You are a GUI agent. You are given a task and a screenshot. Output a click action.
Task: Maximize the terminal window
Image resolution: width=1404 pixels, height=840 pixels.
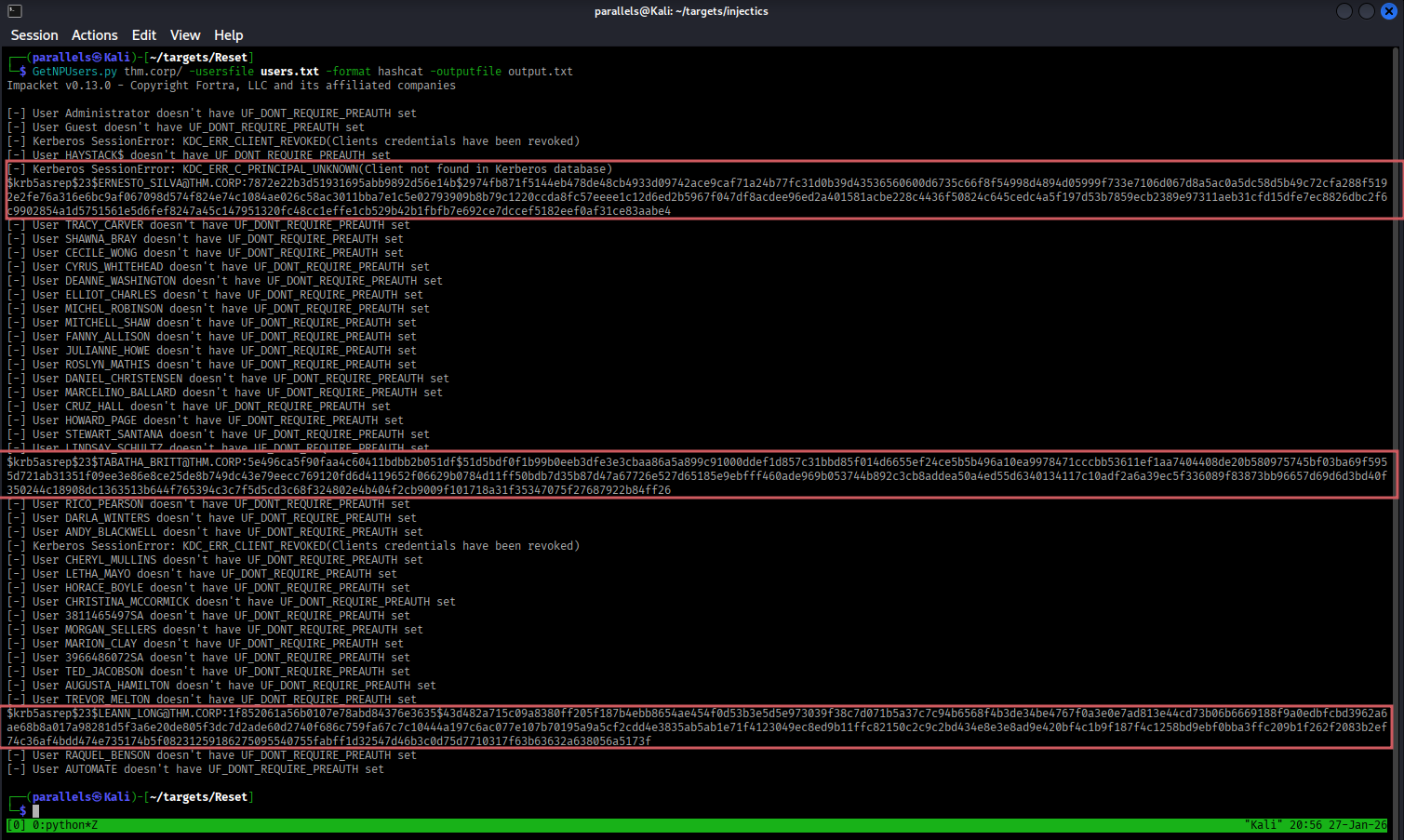[x=1366, y=11]
